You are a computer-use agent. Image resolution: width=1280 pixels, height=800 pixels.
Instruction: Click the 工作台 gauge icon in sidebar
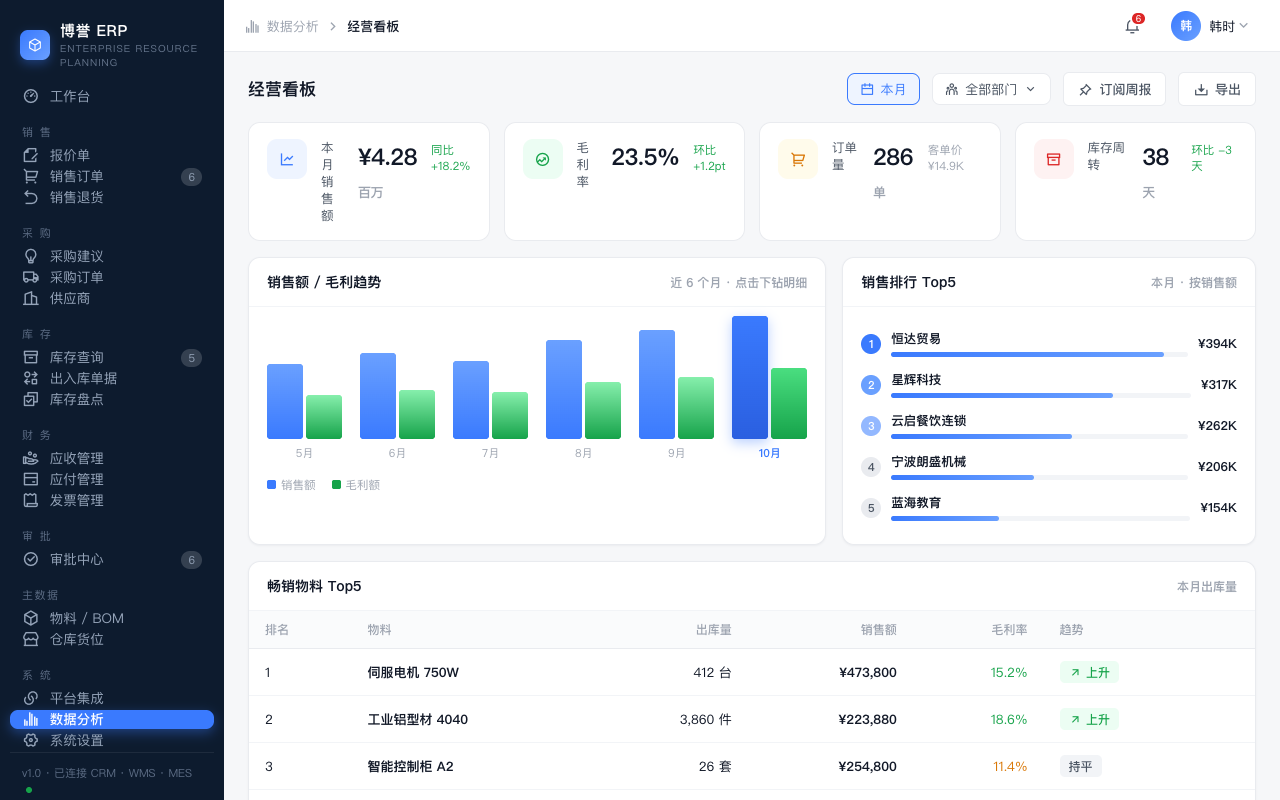[x=31, y=96]
